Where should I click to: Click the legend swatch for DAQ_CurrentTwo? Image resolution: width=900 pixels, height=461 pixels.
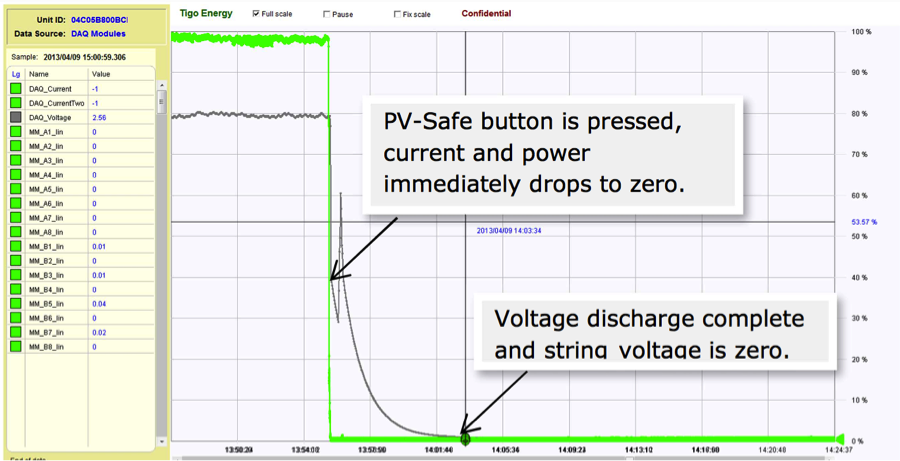pos(16,103)
